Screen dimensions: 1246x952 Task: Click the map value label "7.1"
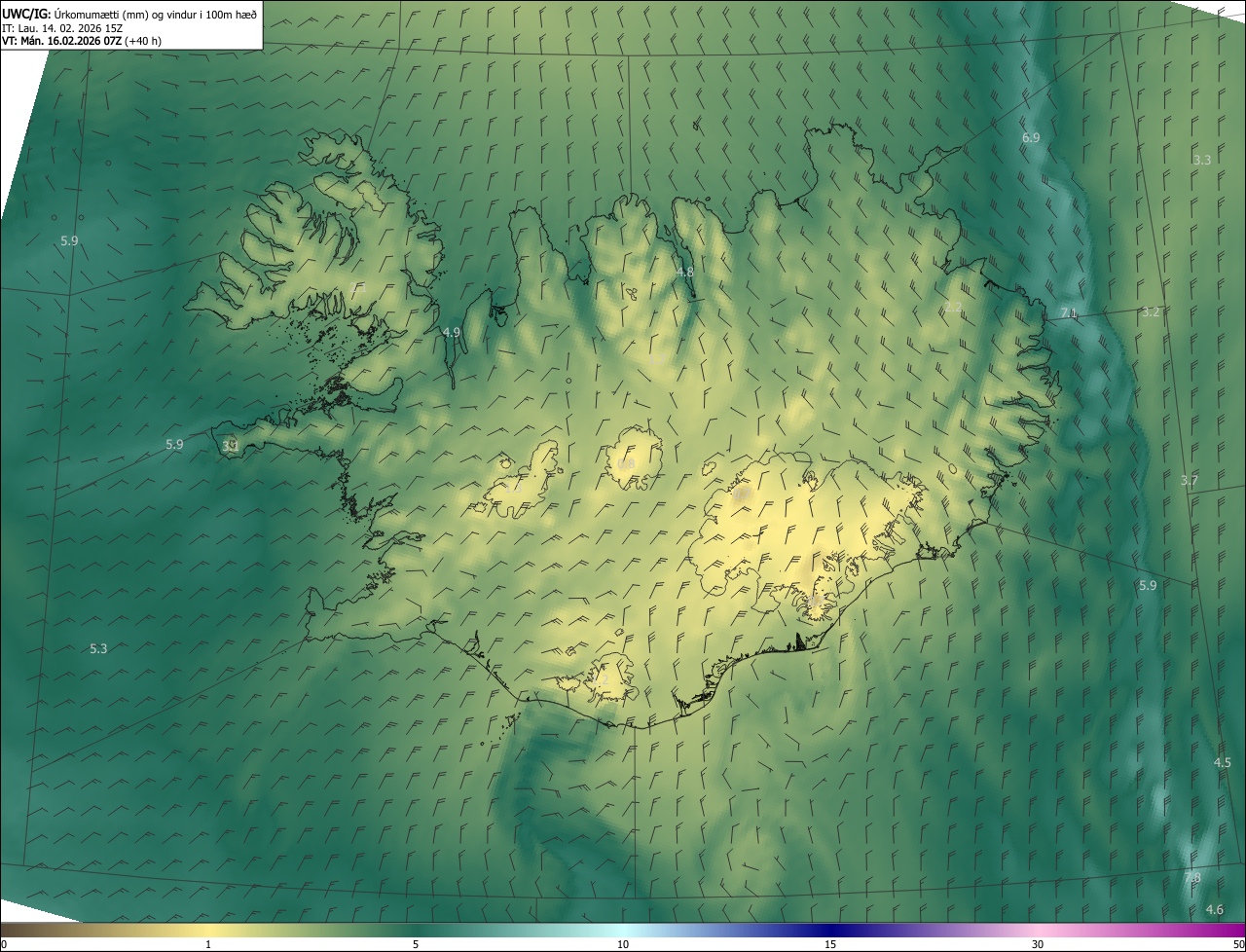pyautogui.click(x=1069, y=312)
